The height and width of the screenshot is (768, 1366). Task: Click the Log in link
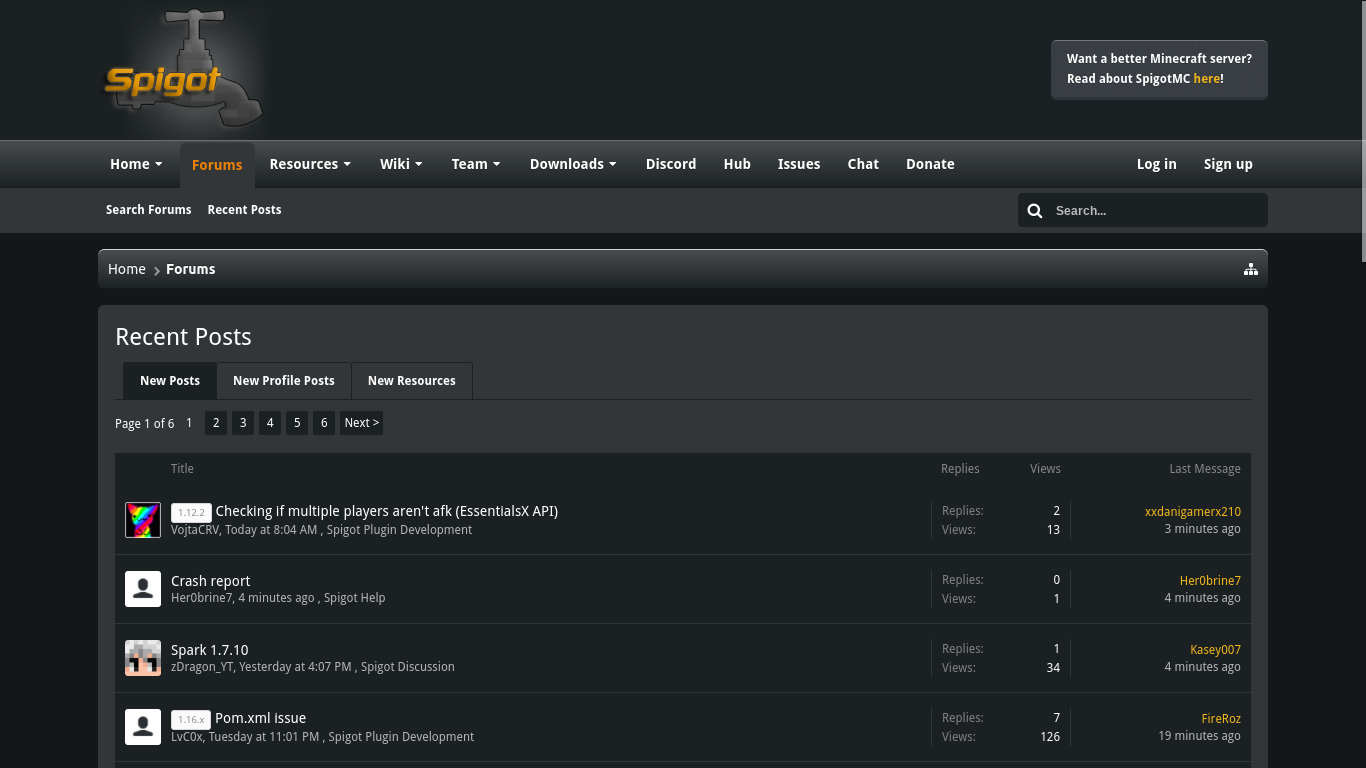coord(1156,164)
